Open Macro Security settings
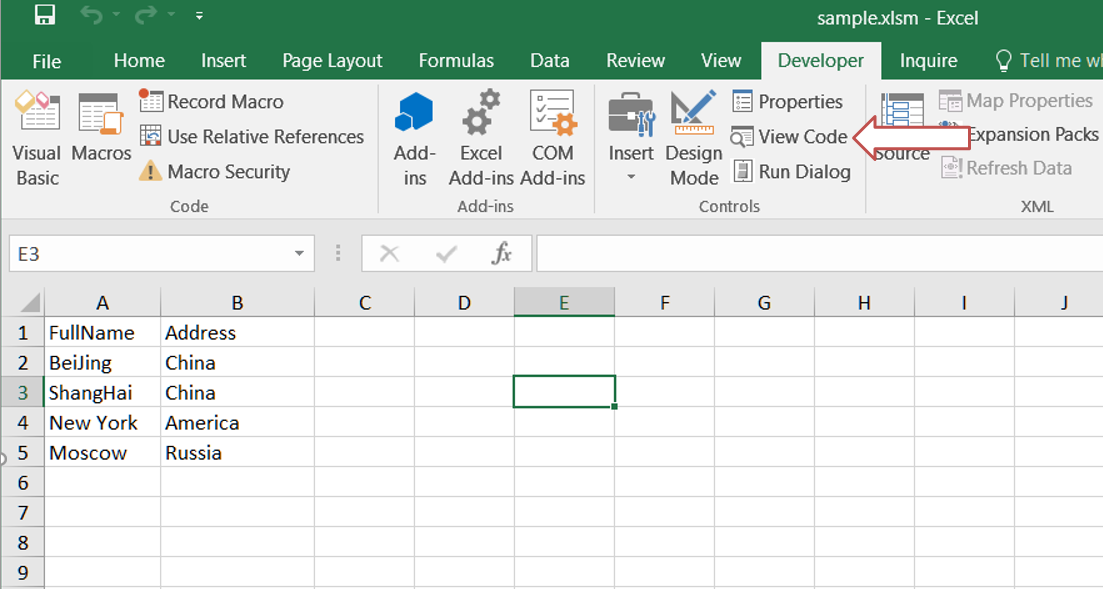Viewport: 1103px width, 589px height. pos(215,172)
